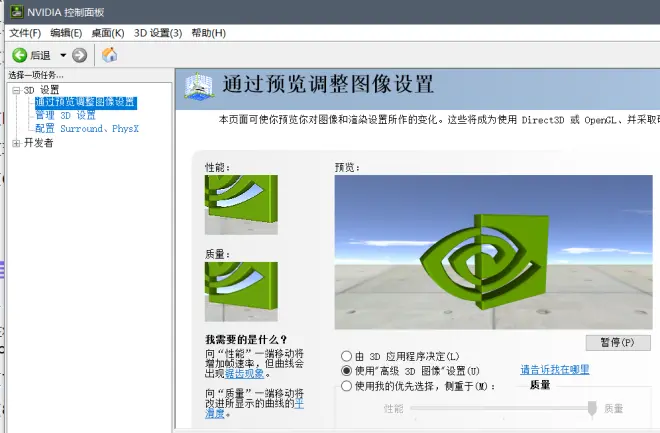
Task: Collapse the 3D 设置 tree node
Action: pos(16,90)
